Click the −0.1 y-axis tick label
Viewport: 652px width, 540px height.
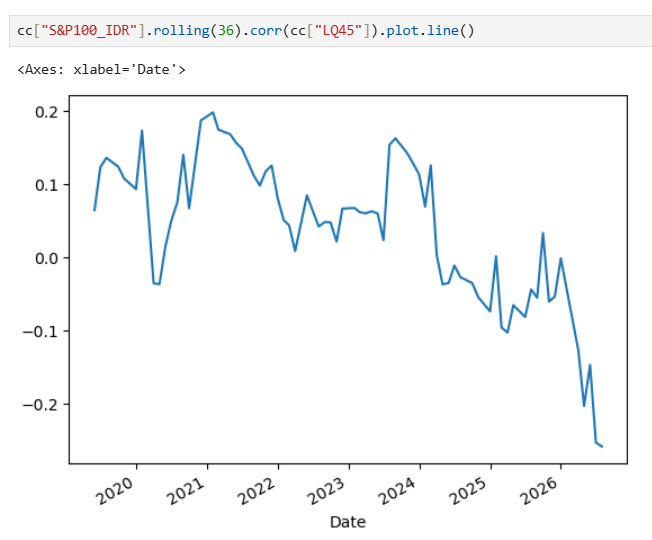pos(40,332)
